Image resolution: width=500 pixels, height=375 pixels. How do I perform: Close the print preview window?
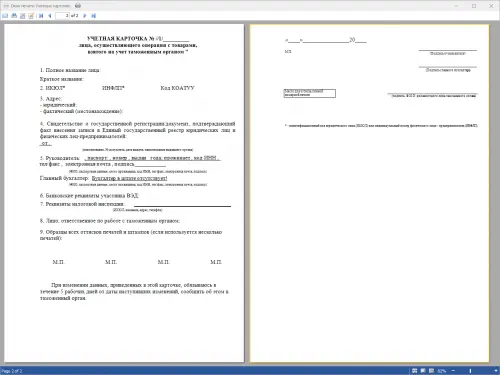point(491,6)
